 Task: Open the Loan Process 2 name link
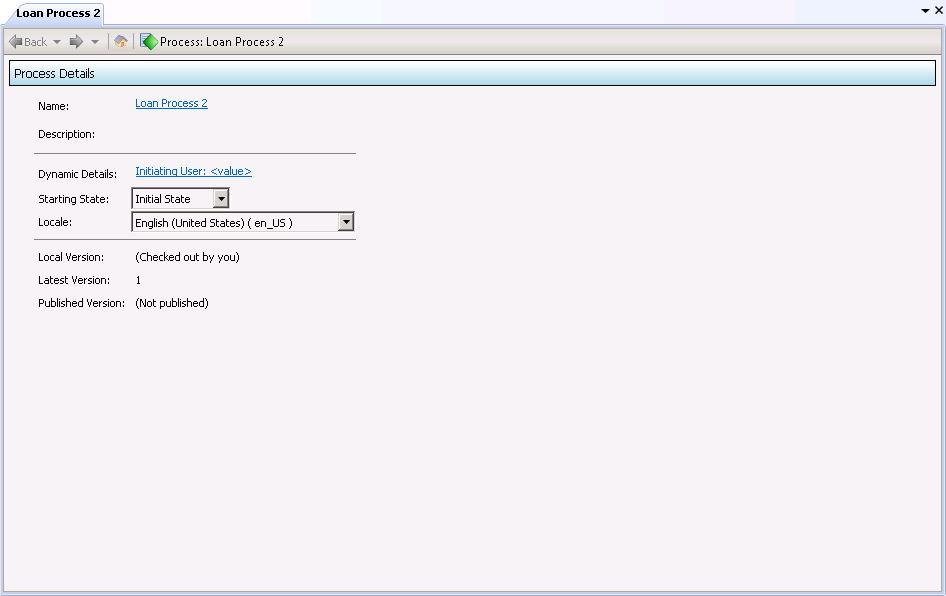(x=171, y=103)
